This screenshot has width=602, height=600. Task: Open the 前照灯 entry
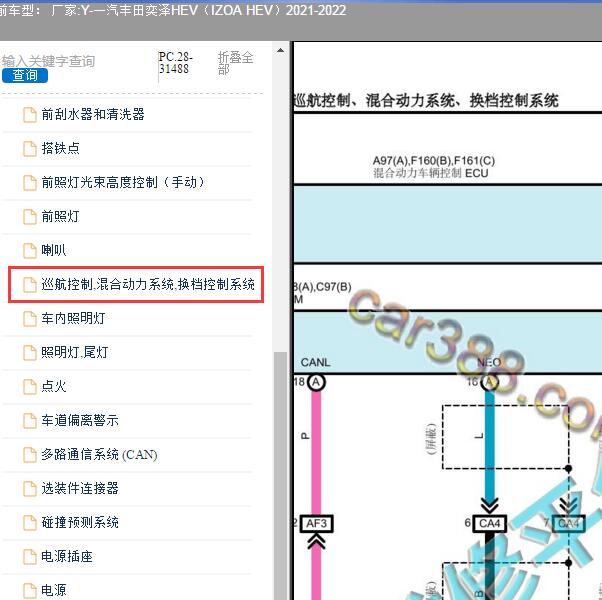60,216
